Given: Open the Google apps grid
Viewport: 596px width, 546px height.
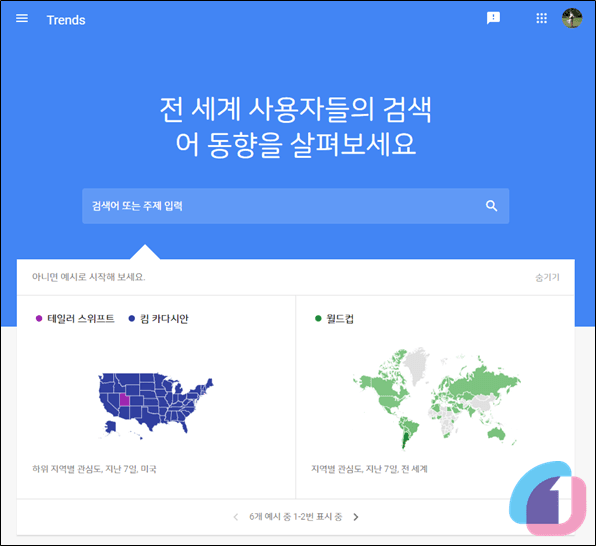Looking at the screenshot, I should 542,18.
